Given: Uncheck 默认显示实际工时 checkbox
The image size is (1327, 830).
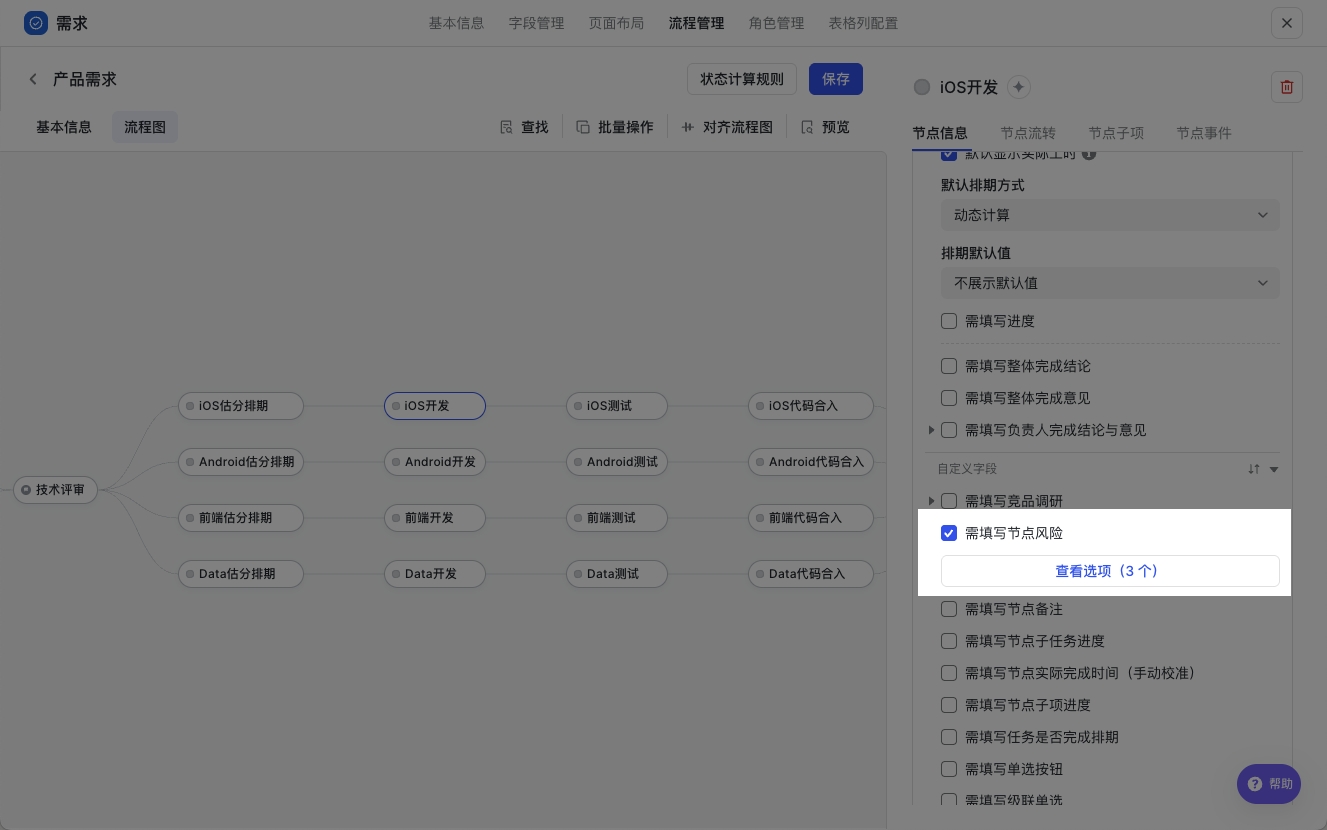Looking at the screenshot, I should pos(949,156).
